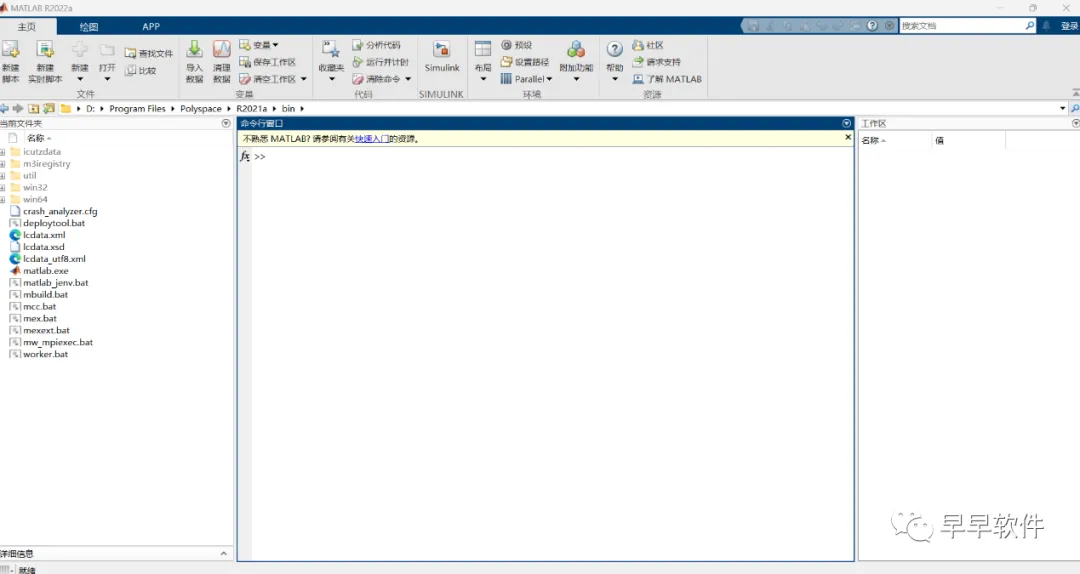The width and height of the screenshot is (1080, 574).
Task: Click the R2021a path segment
Action: (x=251, y=108)
